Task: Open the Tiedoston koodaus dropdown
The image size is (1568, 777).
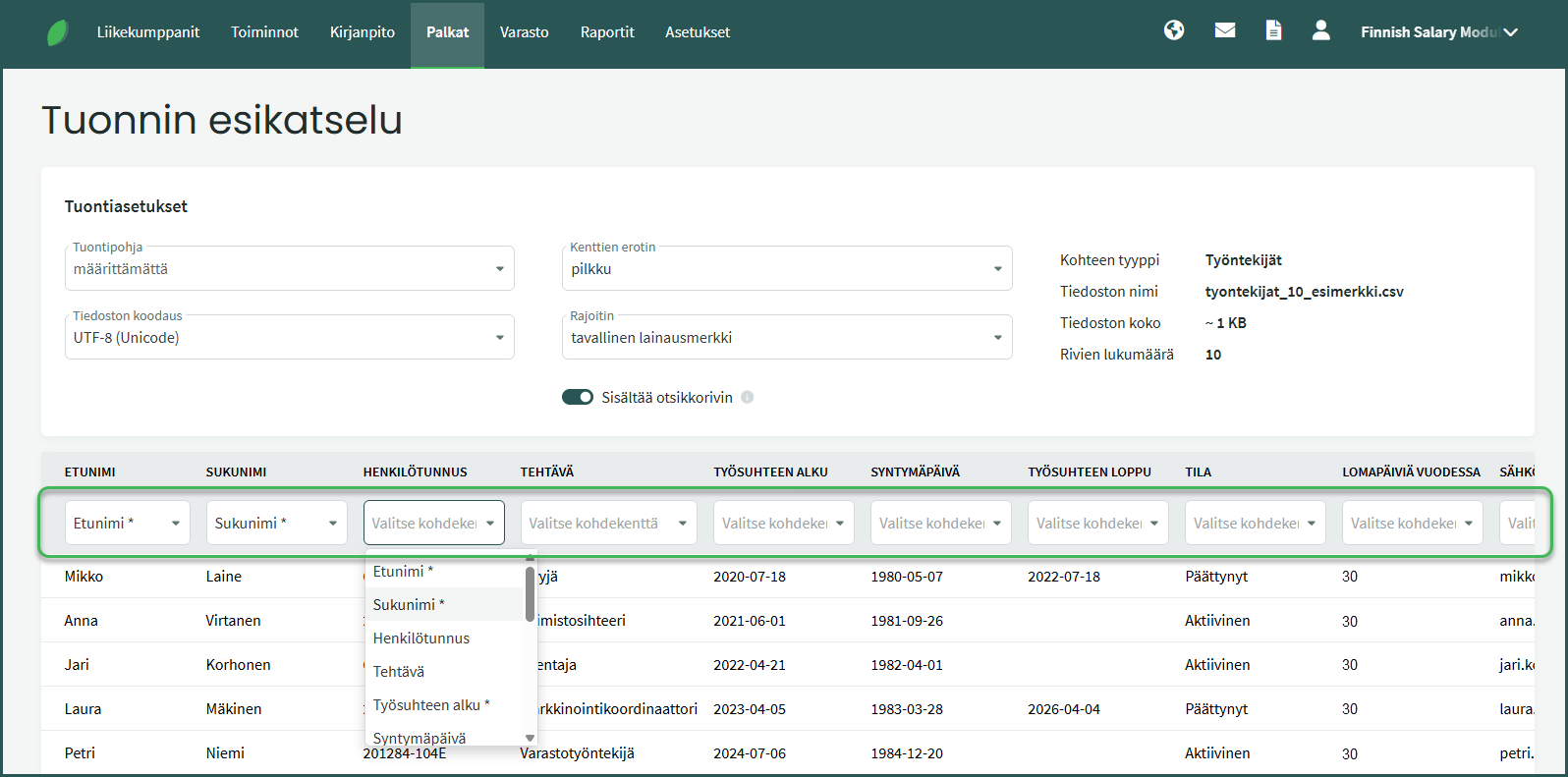Action: [289, 337]
